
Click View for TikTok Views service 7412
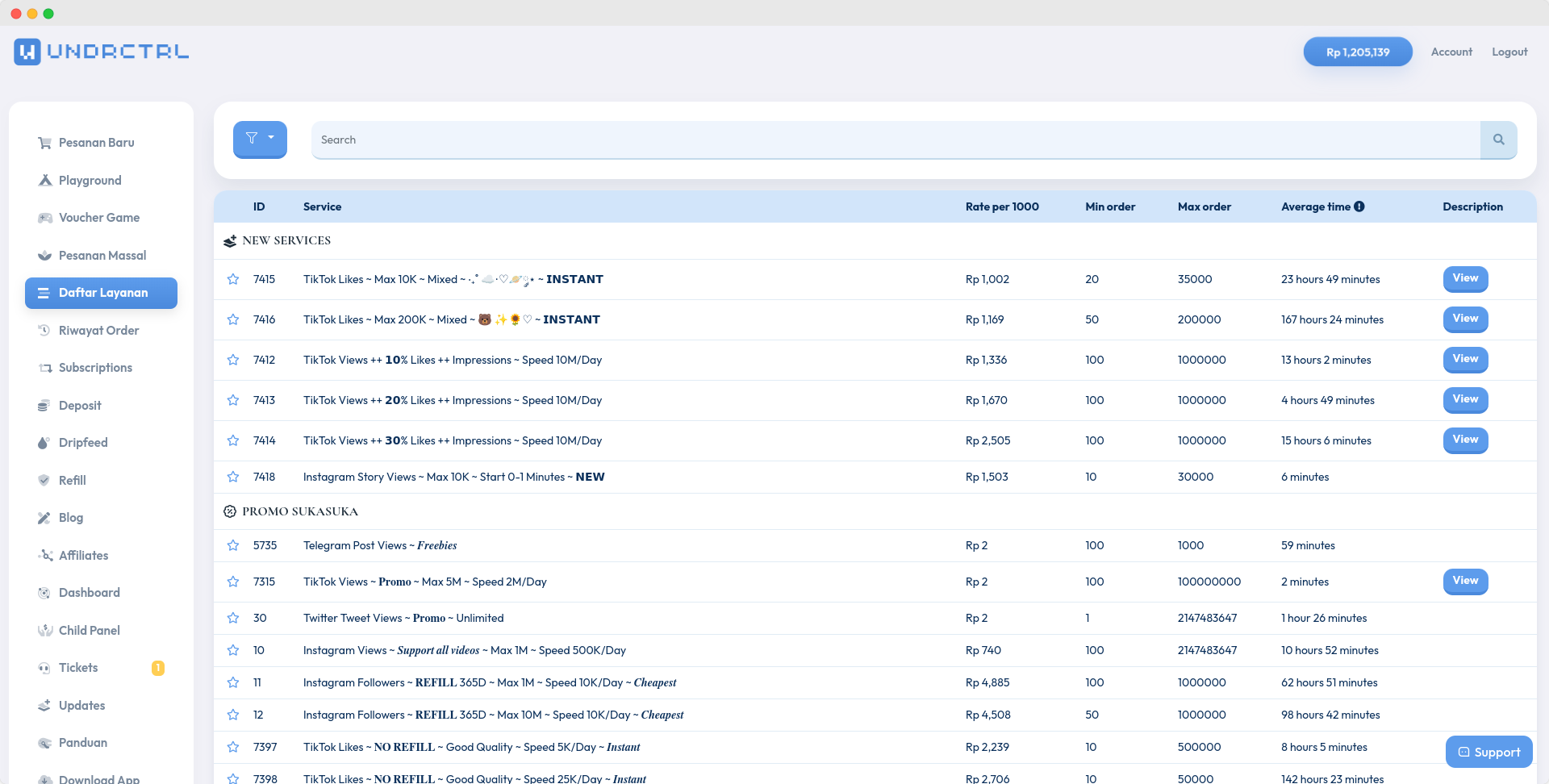point(1465,360)
